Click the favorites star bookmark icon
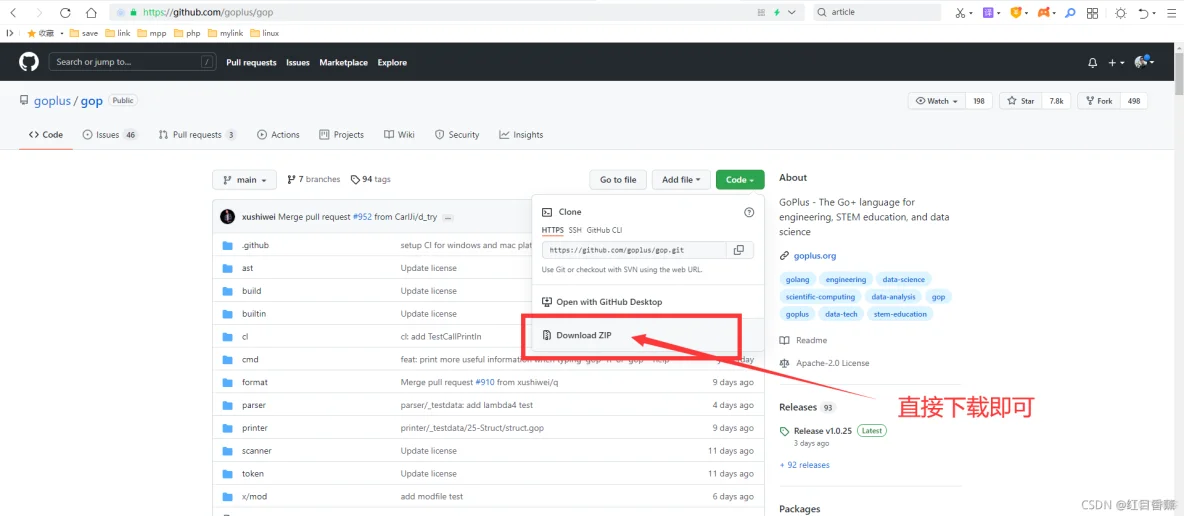Viewport: 1184px width, 516px height. [32, 33]
